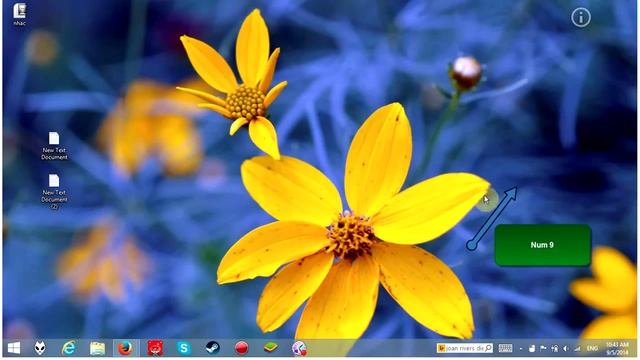The image size is (640, 360).
Task: Open the volume speaker tray icon
Action: click(566, 349)
